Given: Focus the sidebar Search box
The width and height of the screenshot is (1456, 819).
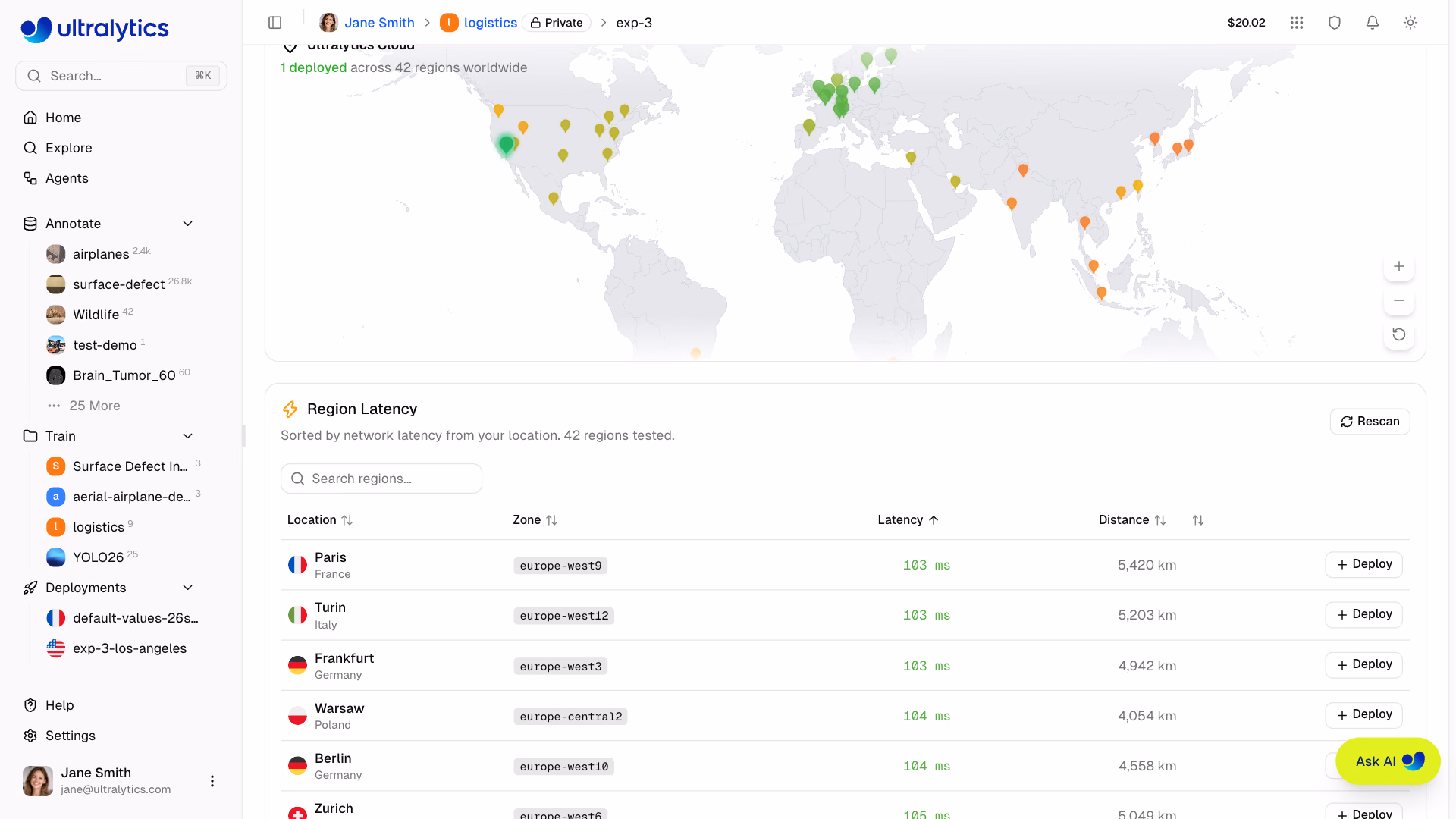Looking at the screenshot, I should pyautogui.click(x=121, y=76).
